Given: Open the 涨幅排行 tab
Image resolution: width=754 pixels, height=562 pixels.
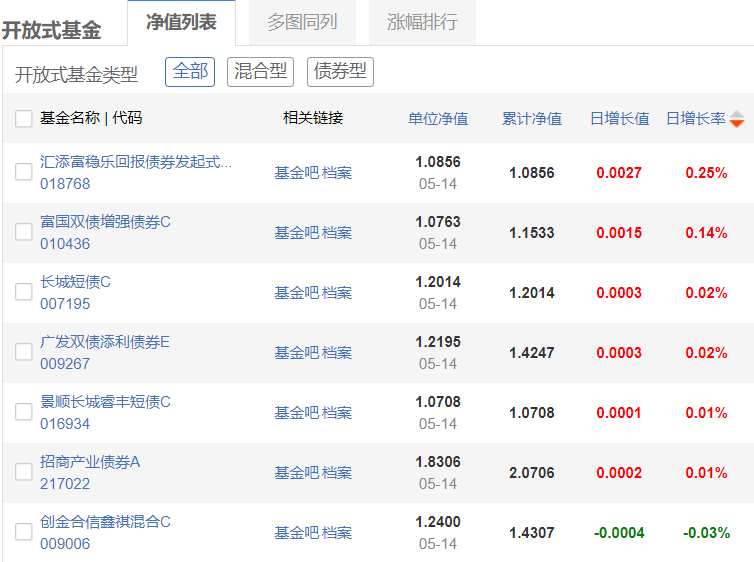Looking at the screenshot, I should [x=422, y=22].
